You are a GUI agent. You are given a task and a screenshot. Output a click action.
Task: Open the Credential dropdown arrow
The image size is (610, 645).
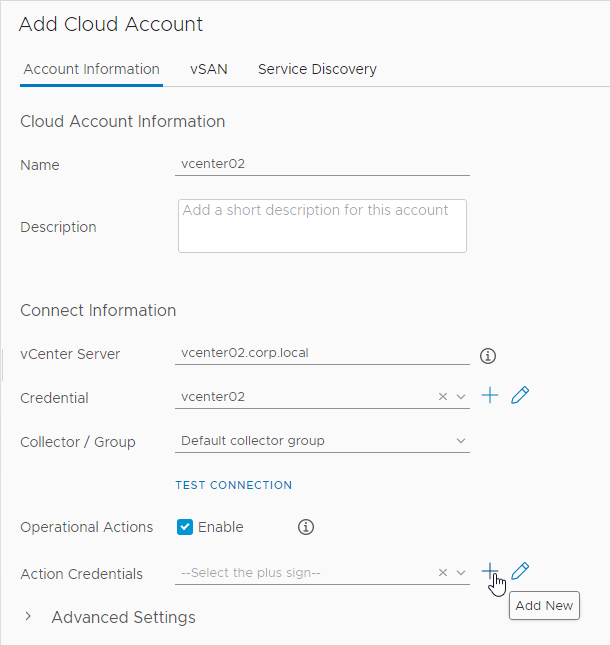click(461, 397)
